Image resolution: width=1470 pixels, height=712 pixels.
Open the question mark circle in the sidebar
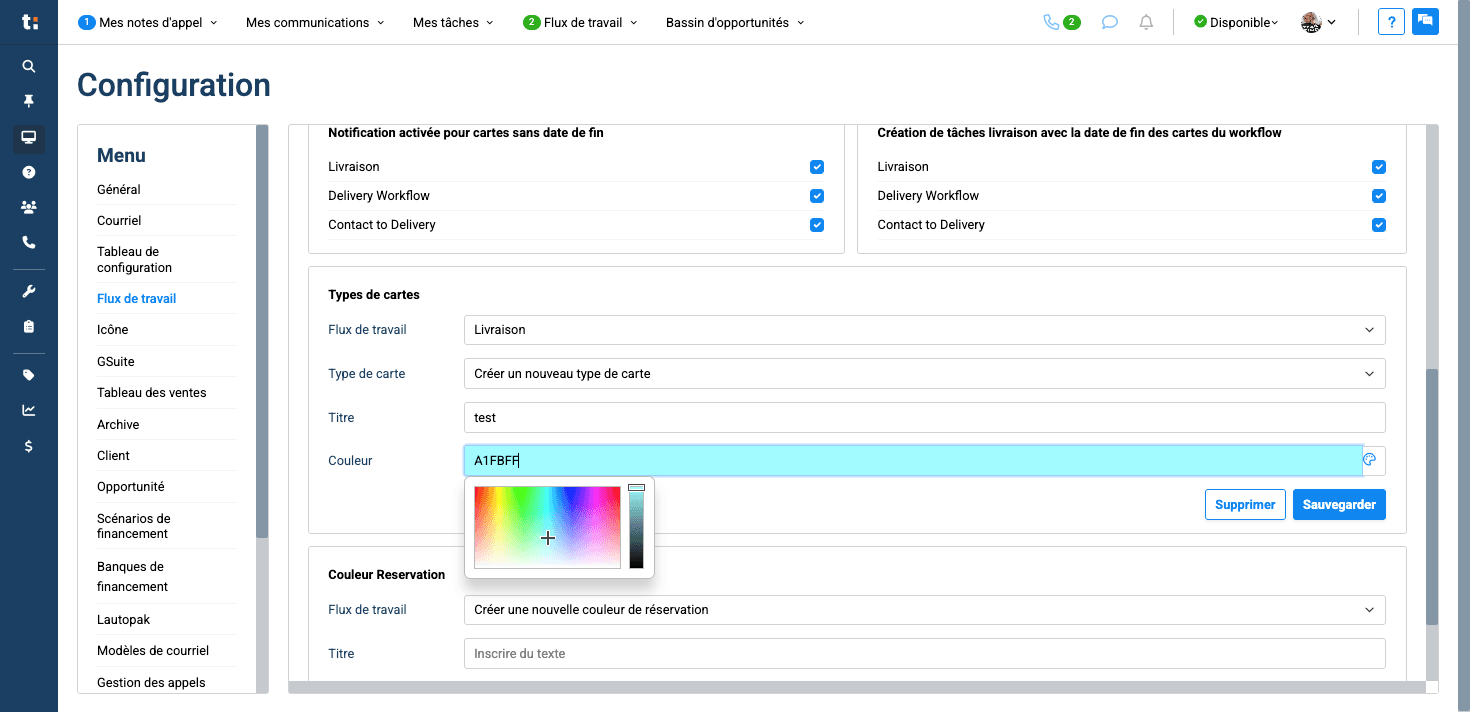[x=29, y=172]
